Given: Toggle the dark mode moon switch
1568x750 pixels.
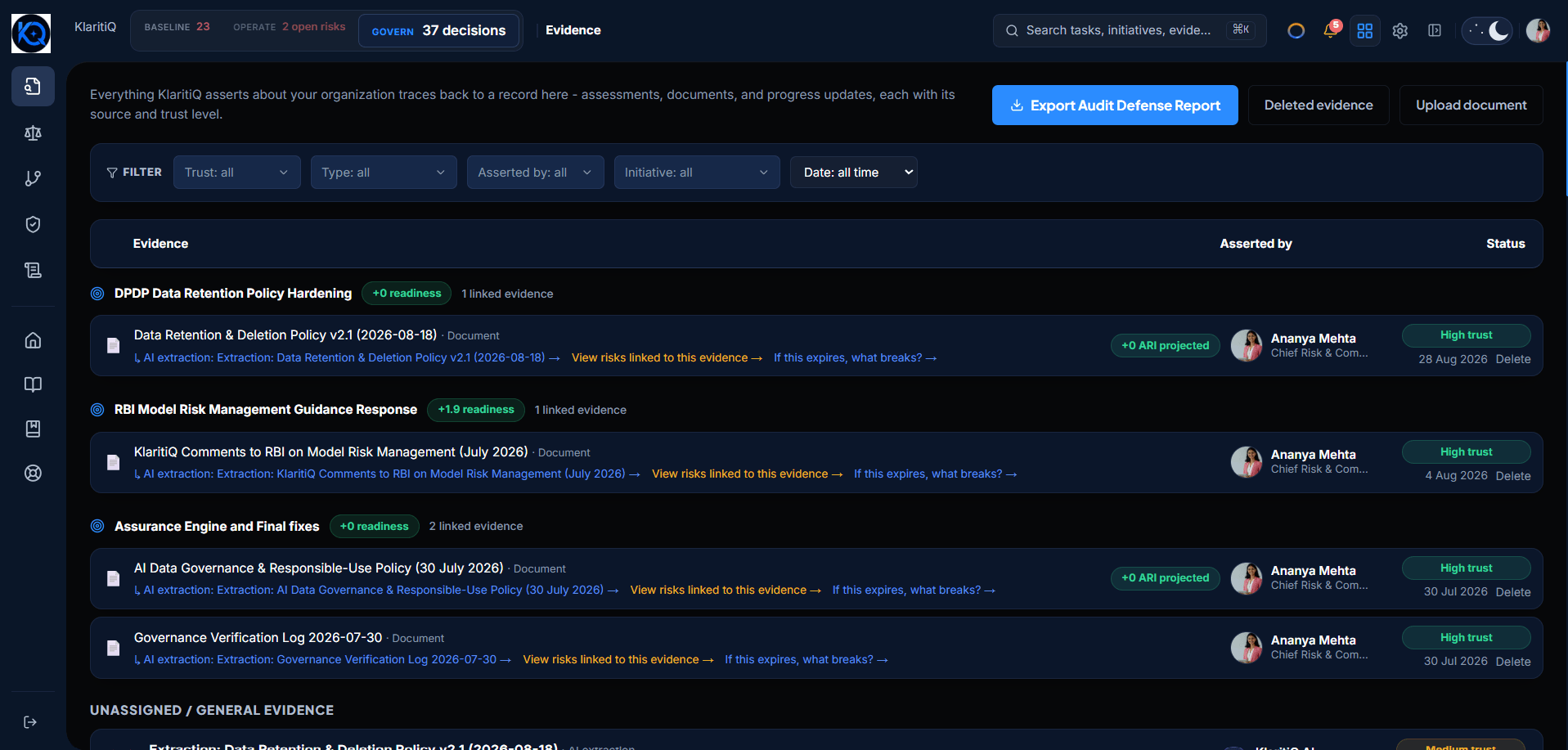Looking at the screenshot, I should point(1488,30).
